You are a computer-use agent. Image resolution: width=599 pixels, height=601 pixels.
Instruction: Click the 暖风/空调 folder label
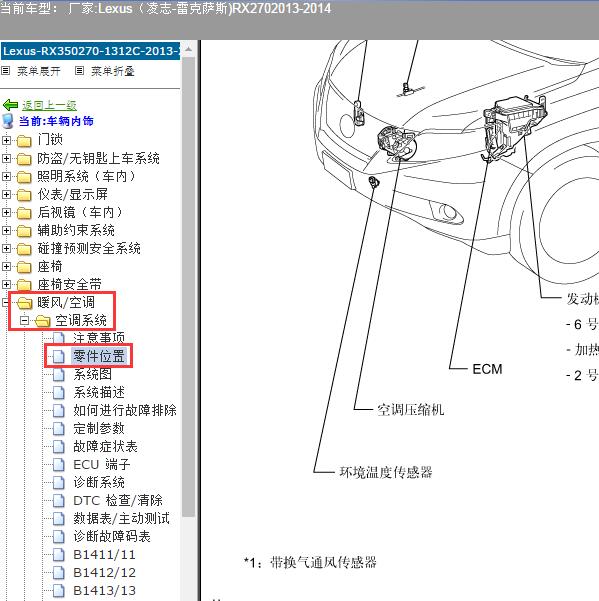pyautogui.click(x=66, y=302)
